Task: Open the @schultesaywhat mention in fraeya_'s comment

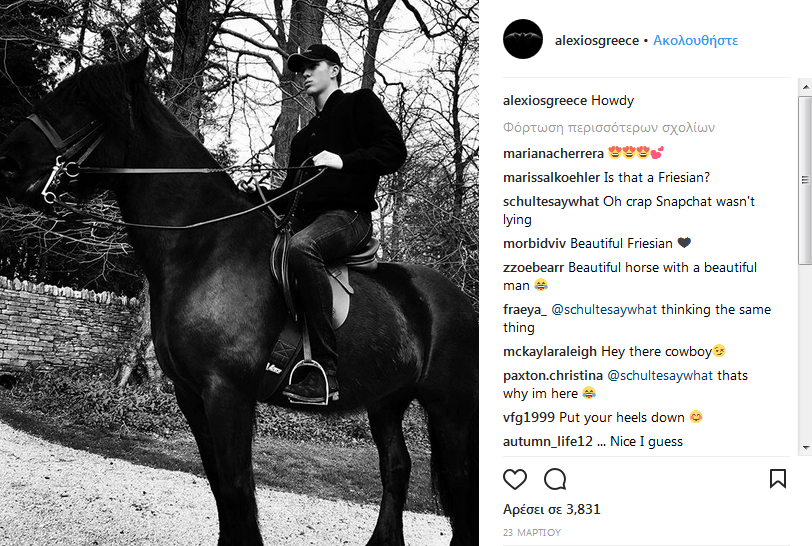Action: pos(604,310)
